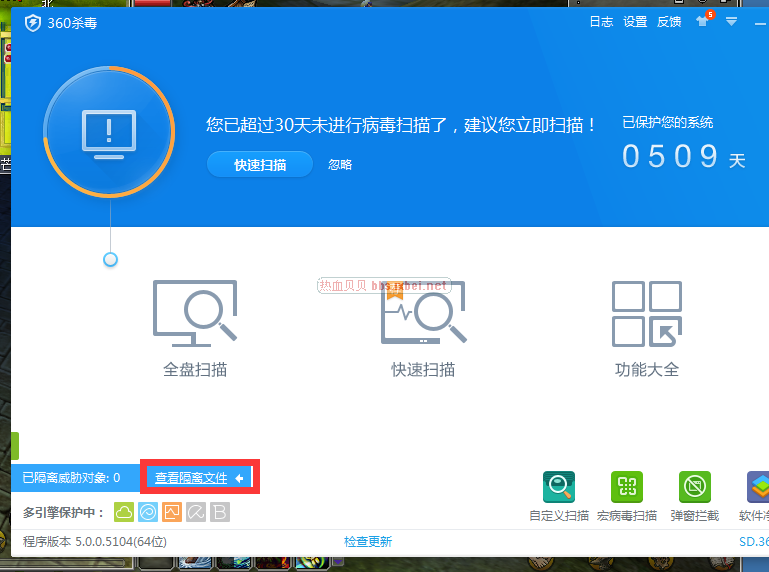Click the skin T-shirt icon with badge

703,21
